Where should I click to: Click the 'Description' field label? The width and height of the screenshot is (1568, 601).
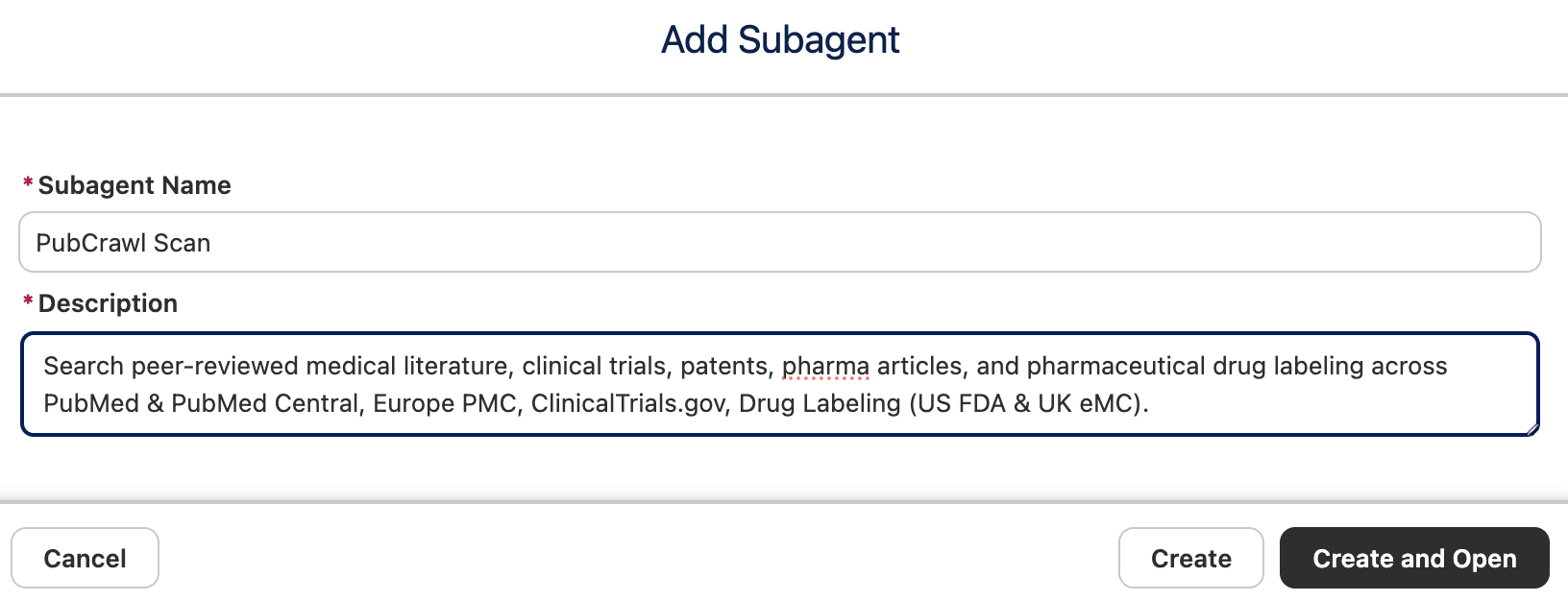point(108,303)
